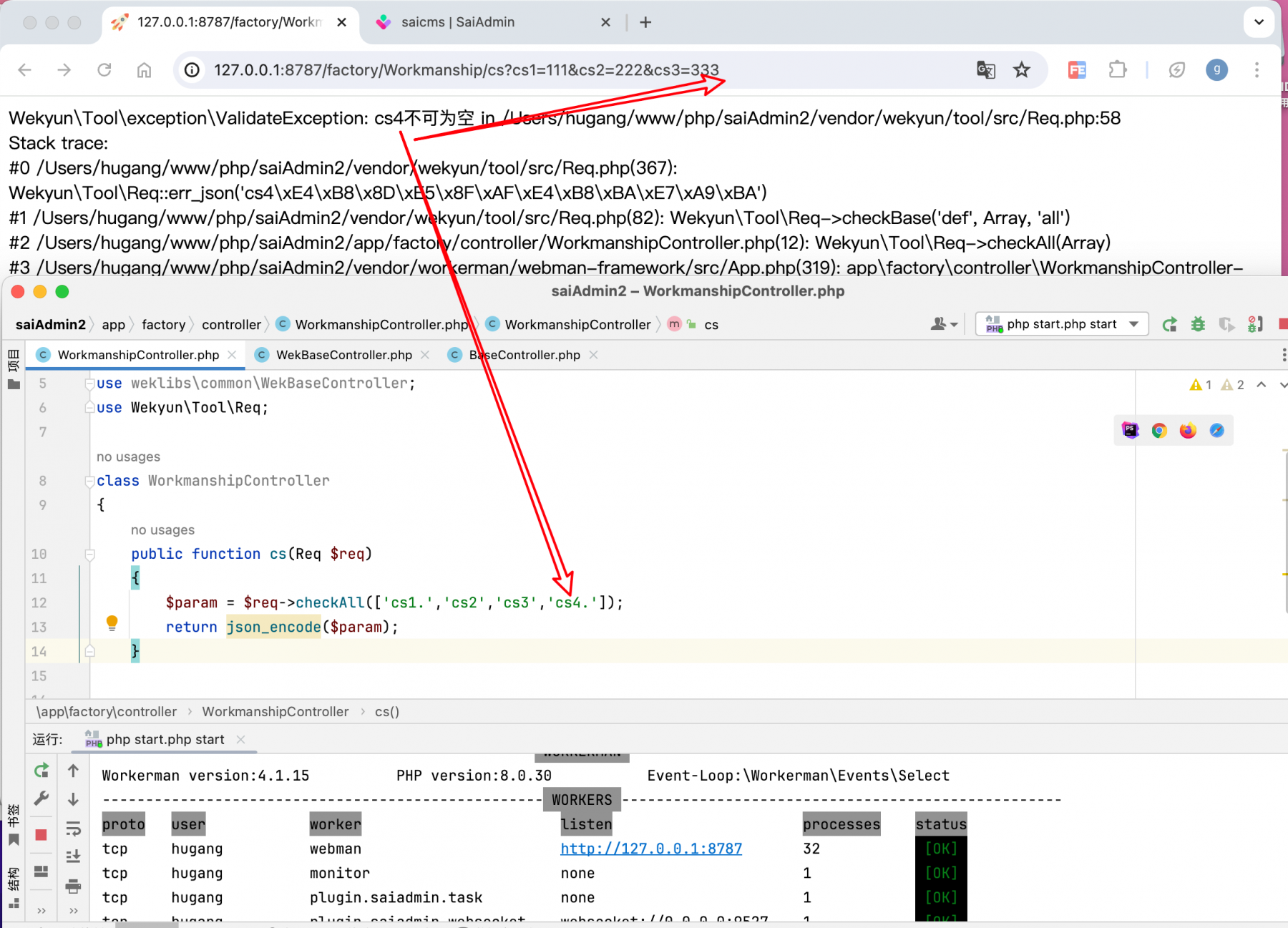The image size is (1288, 928).
Task: Reload the browser page
Action: 104,69
